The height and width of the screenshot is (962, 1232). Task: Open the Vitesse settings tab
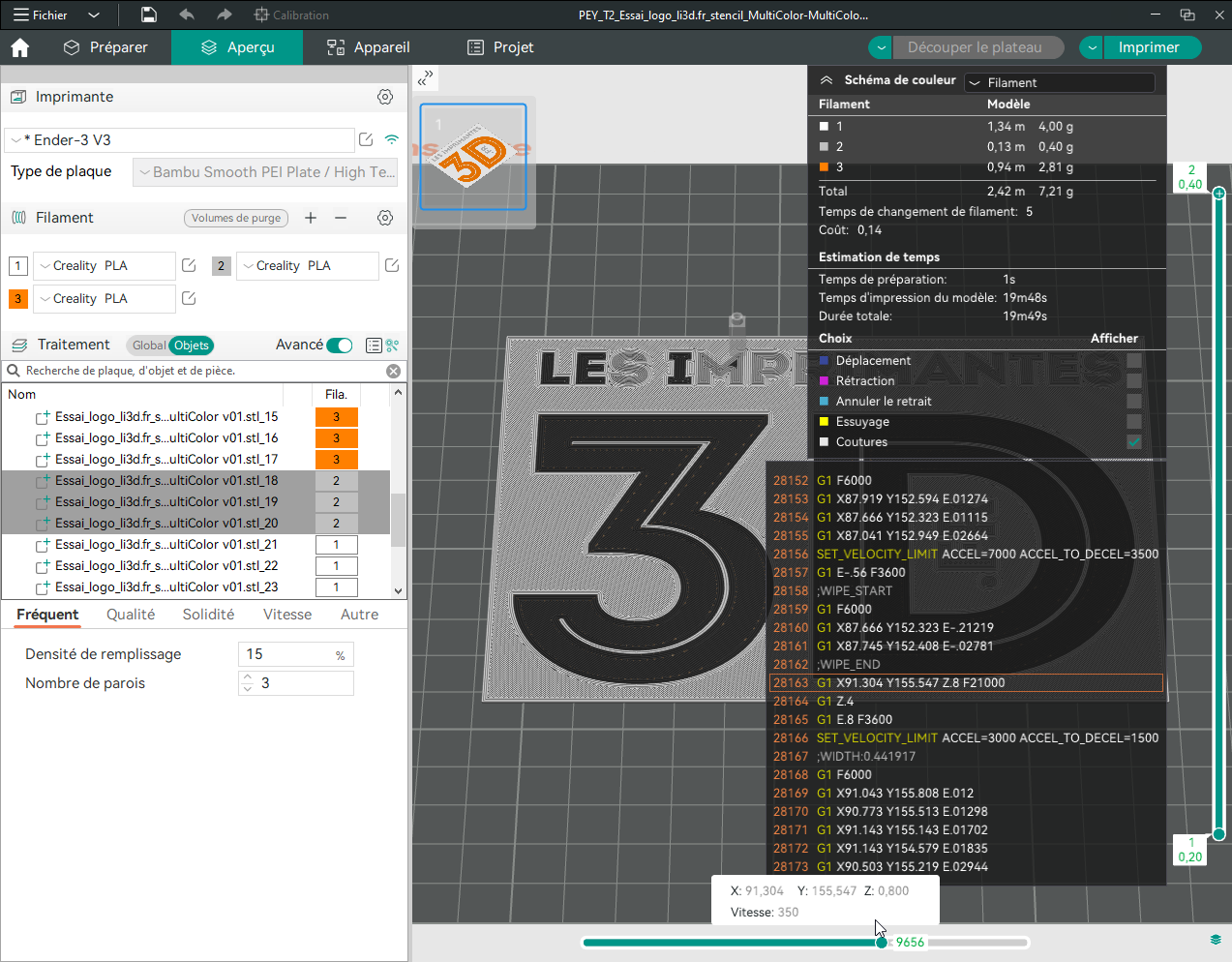(287, 615)
